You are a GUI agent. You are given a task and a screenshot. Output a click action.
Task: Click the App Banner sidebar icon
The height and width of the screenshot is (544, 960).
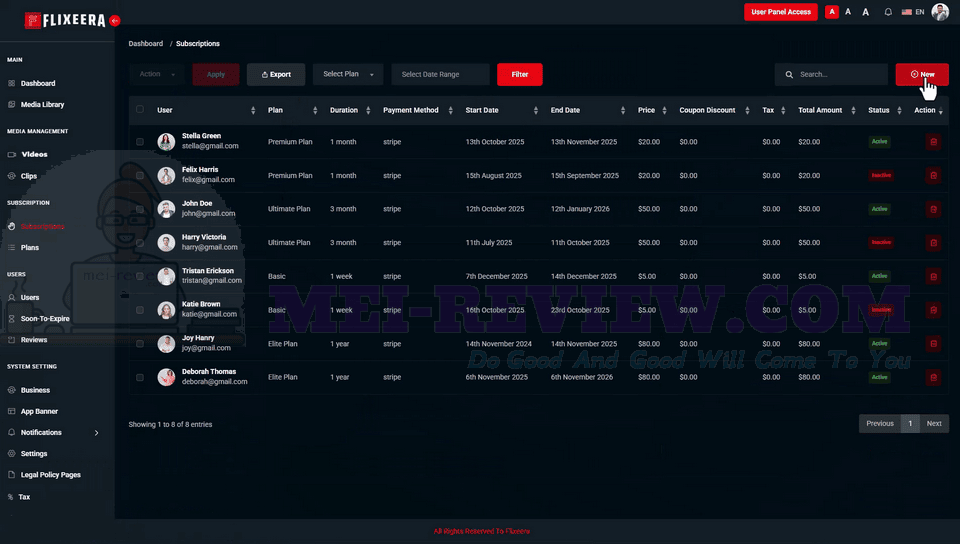point(12,411)
